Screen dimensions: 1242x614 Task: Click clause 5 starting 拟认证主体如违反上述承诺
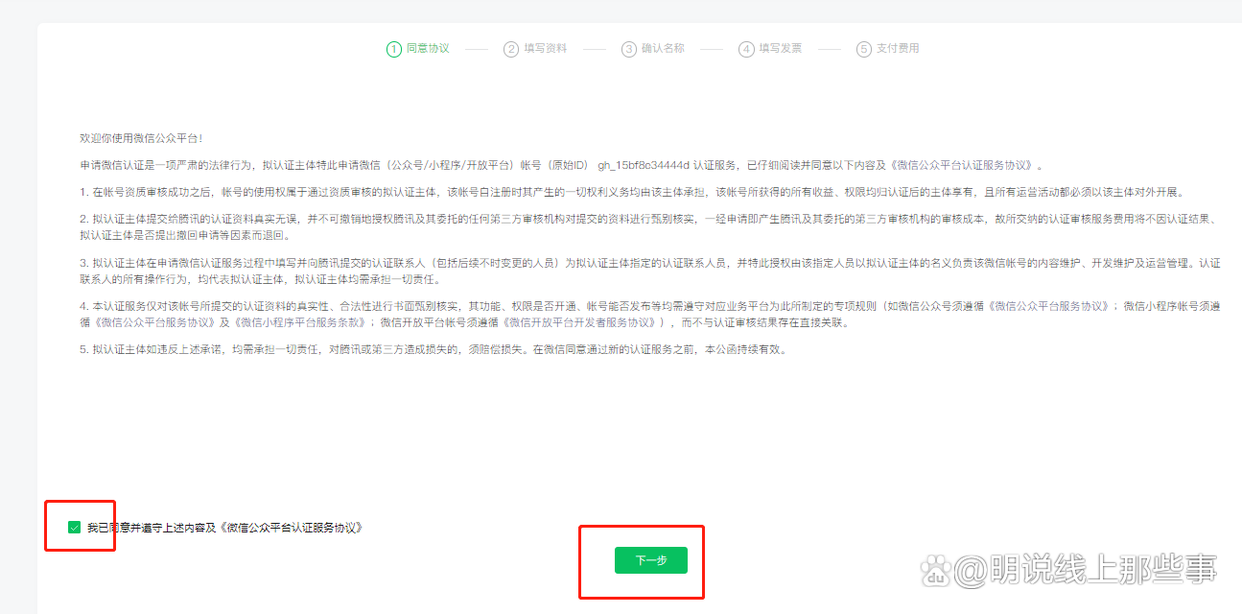tap(434, 350)
